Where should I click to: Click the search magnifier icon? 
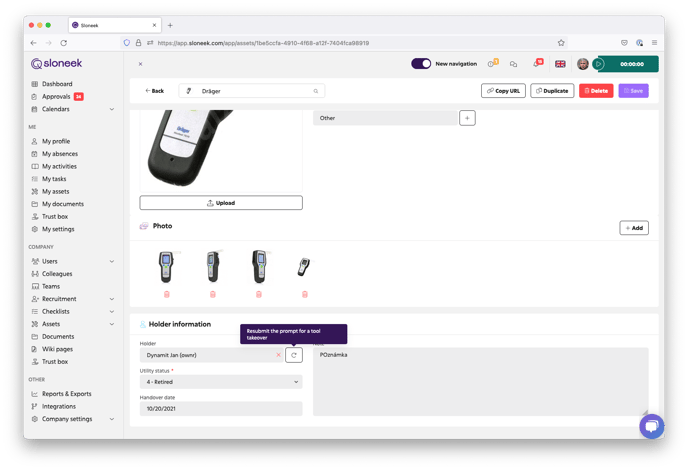click(x=315, y=91)
